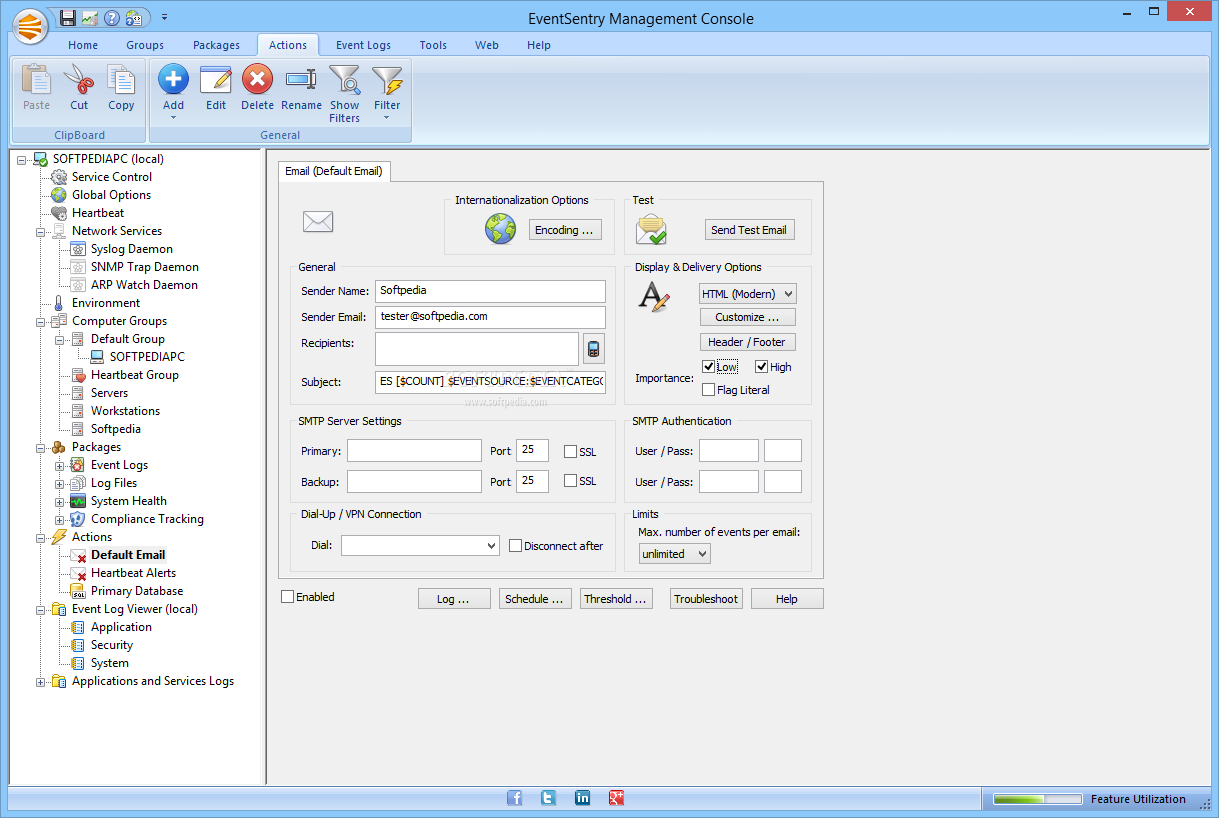Toggle the High importance checkbox
Screen dimensions: 1219x818
pyautogui.click(x=762, y=367)
